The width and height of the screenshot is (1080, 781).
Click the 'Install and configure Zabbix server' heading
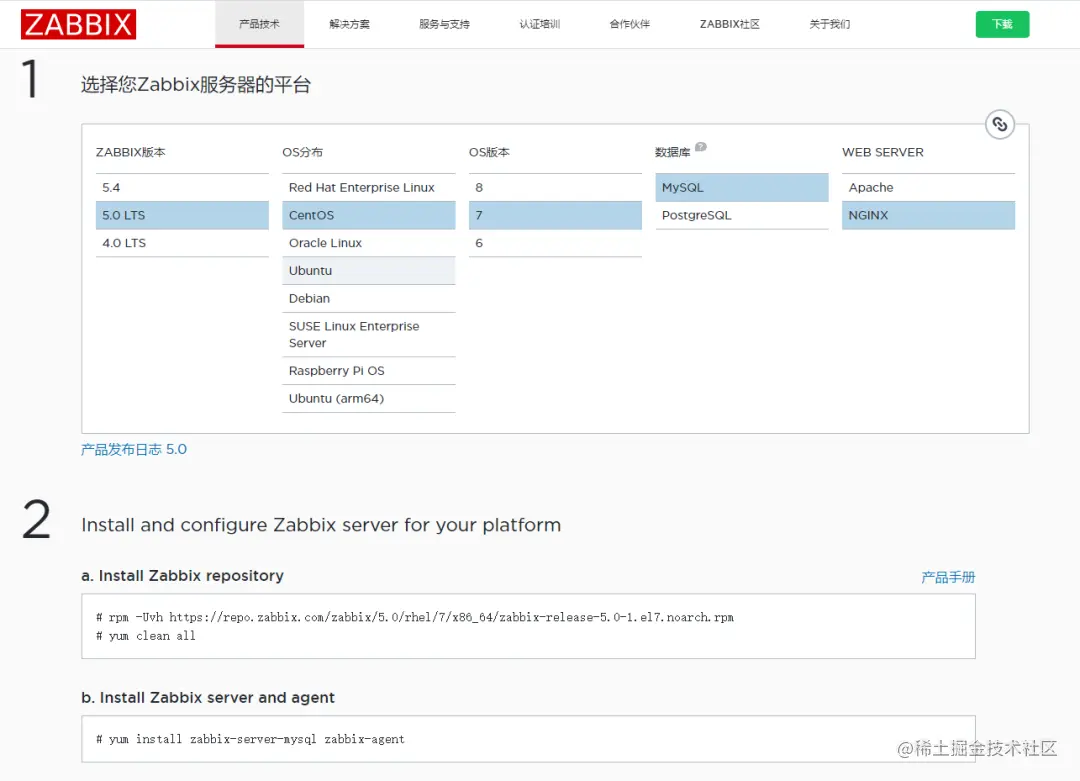click(321, 525)
